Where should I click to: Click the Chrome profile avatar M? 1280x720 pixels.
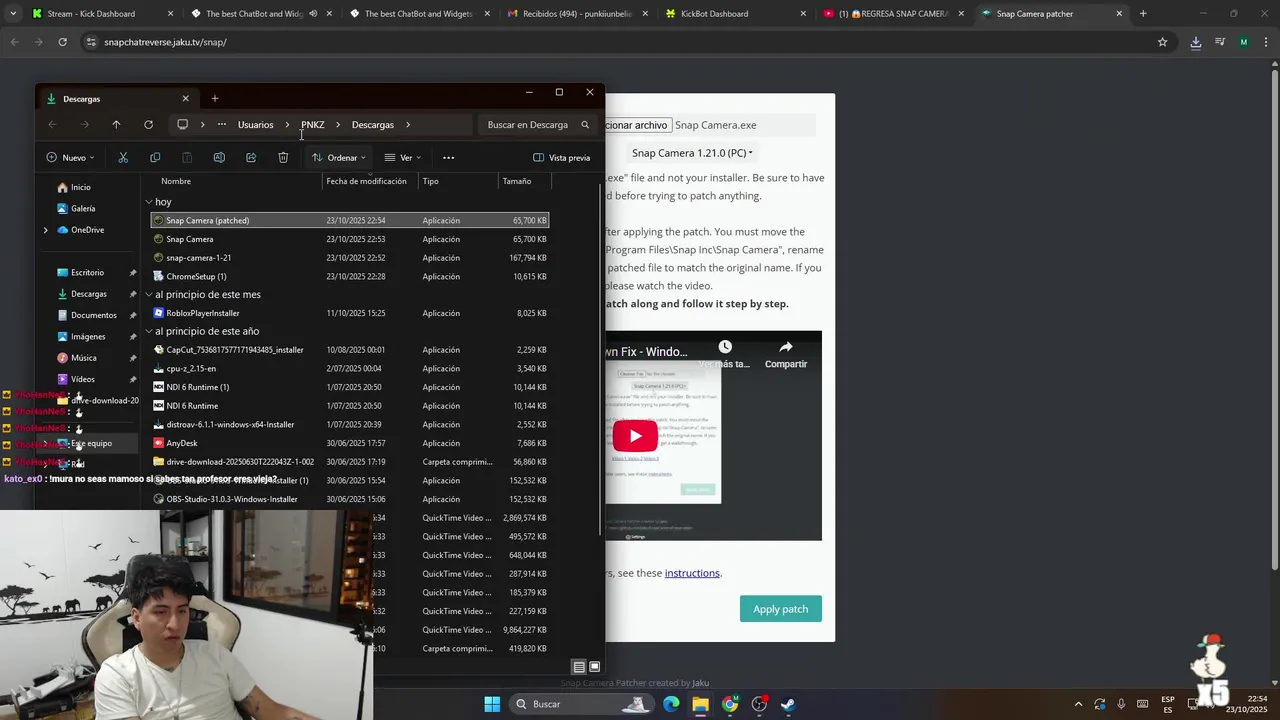click(1243, 42)
